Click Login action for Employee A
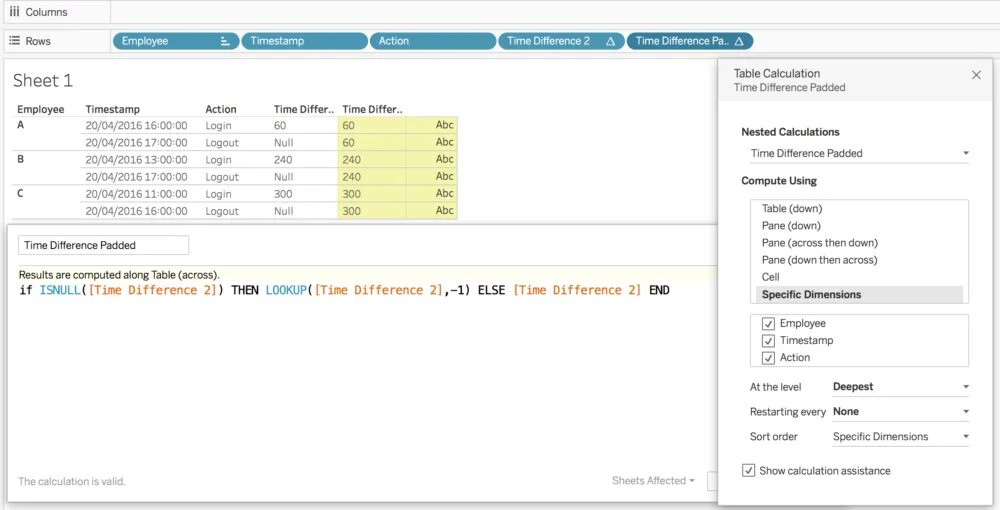This screenshot has height=510, width=1000. 219,126
